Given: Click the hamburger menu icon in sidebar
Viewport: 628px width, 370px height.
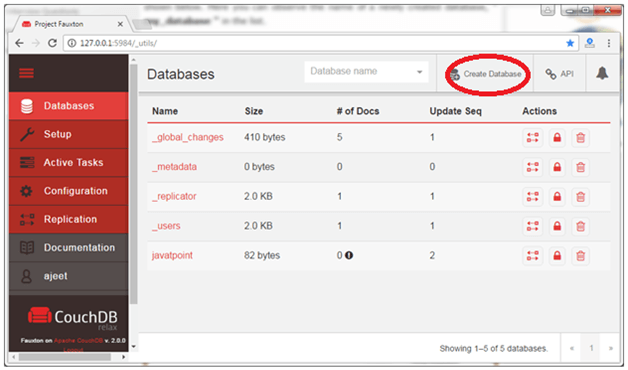Looking at the screenshot, I should pos(26,73).
